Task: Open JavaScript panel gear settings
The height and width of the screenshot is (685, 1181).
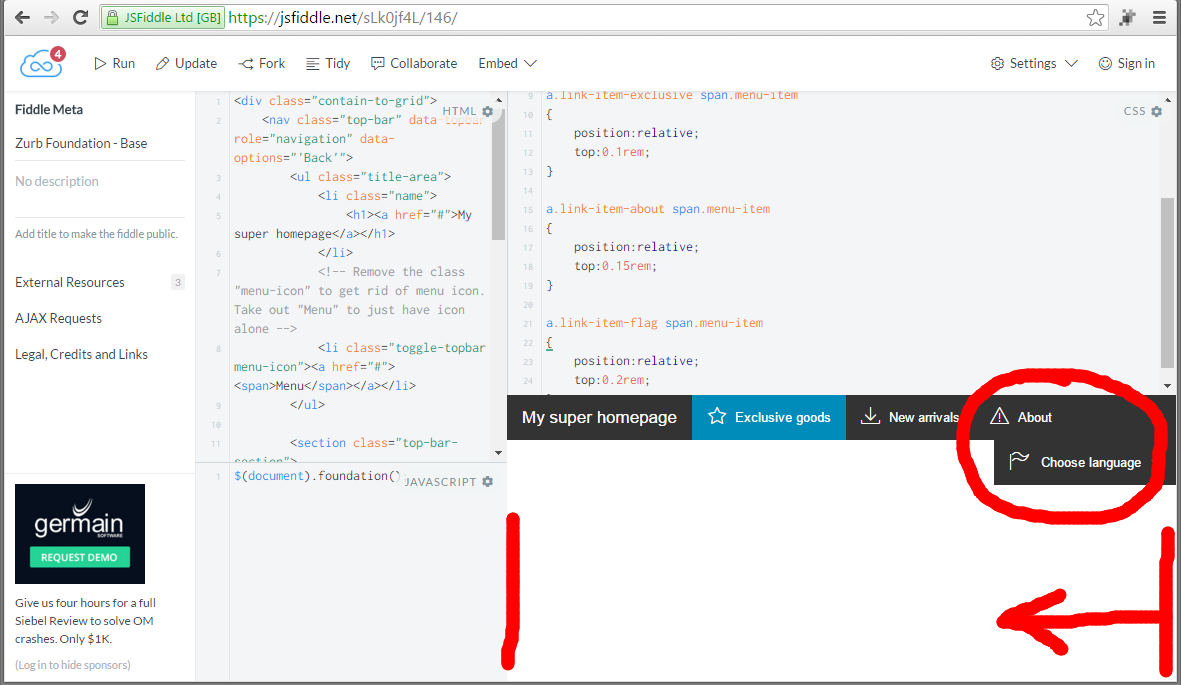Action: coord(488,481)
